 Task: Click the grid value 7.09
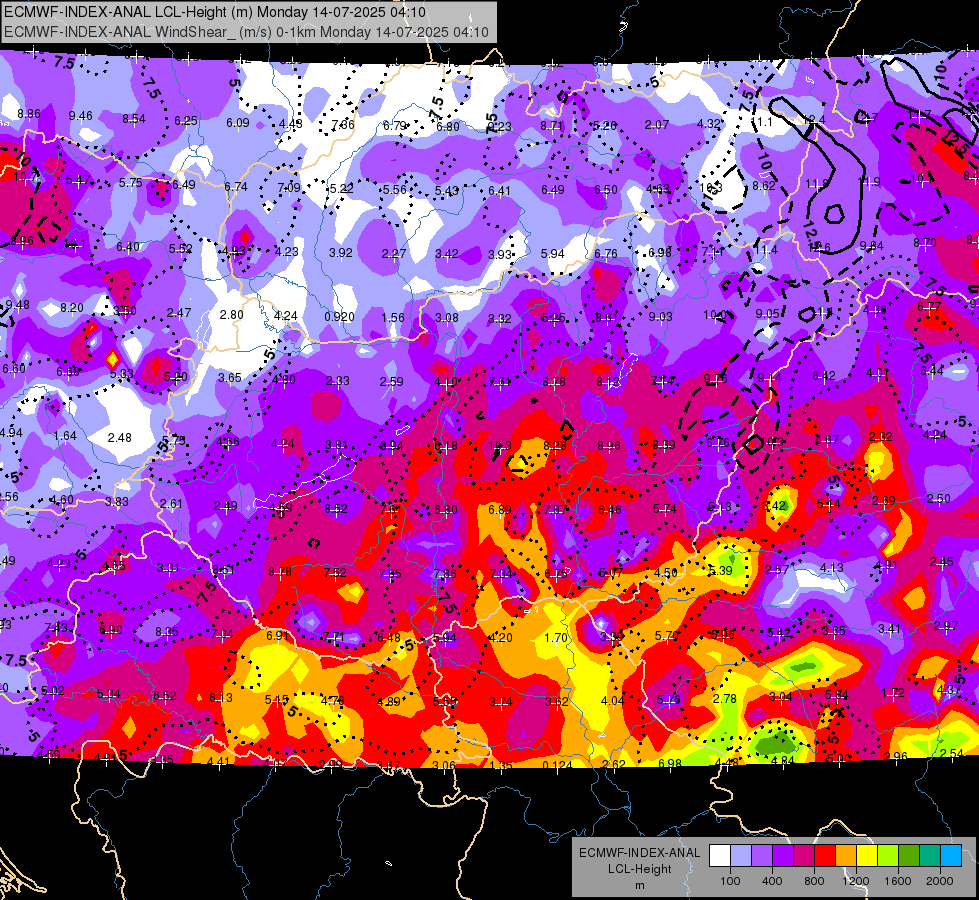coord(289,187)
